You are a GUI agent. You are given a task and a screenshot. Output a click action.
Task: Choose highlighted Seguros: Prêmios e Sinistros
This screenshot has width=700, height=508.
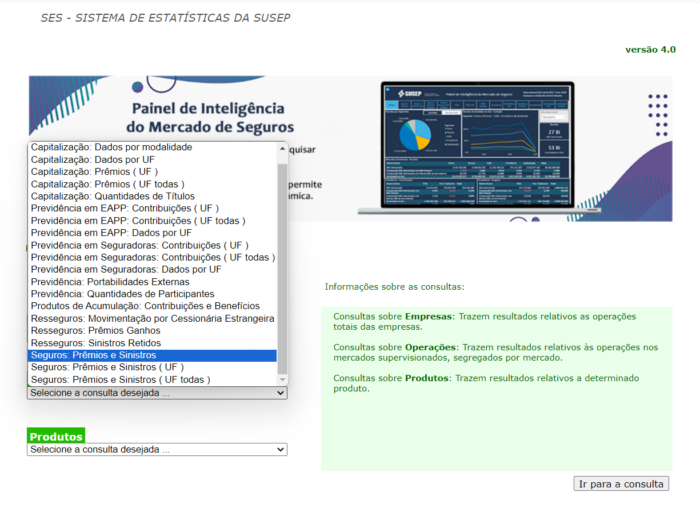[x=152, y=355]
